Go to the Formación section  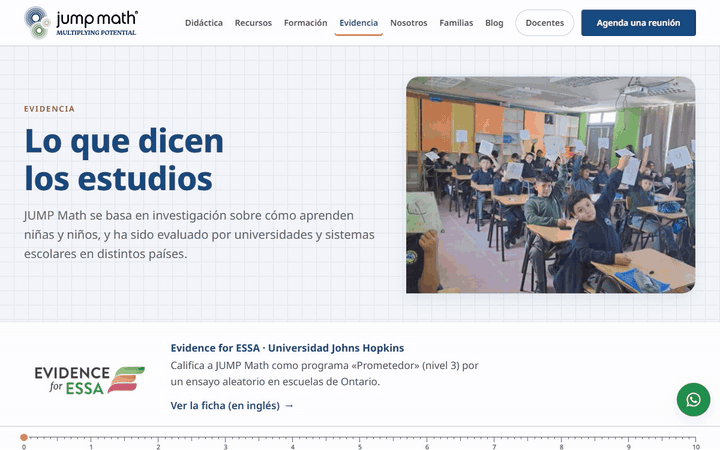[x=305, y=23]
